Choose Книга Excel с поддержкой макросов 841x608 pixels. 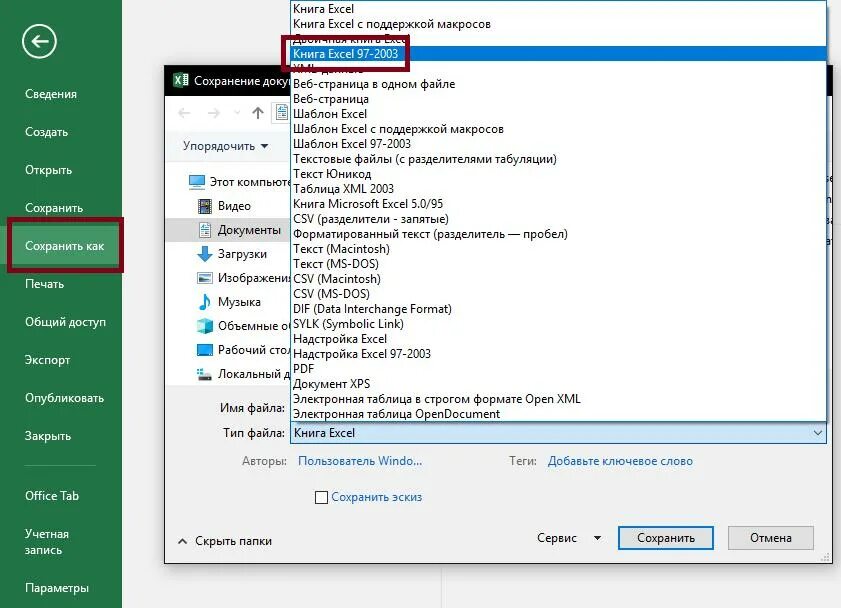(x=558, y=24)
